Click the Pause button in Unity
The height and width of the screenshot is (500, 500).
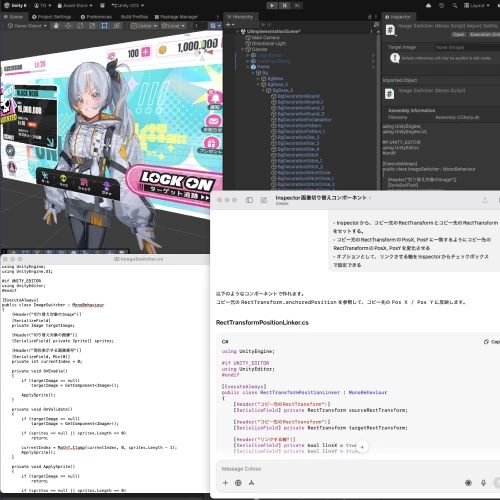click(284, 5)
